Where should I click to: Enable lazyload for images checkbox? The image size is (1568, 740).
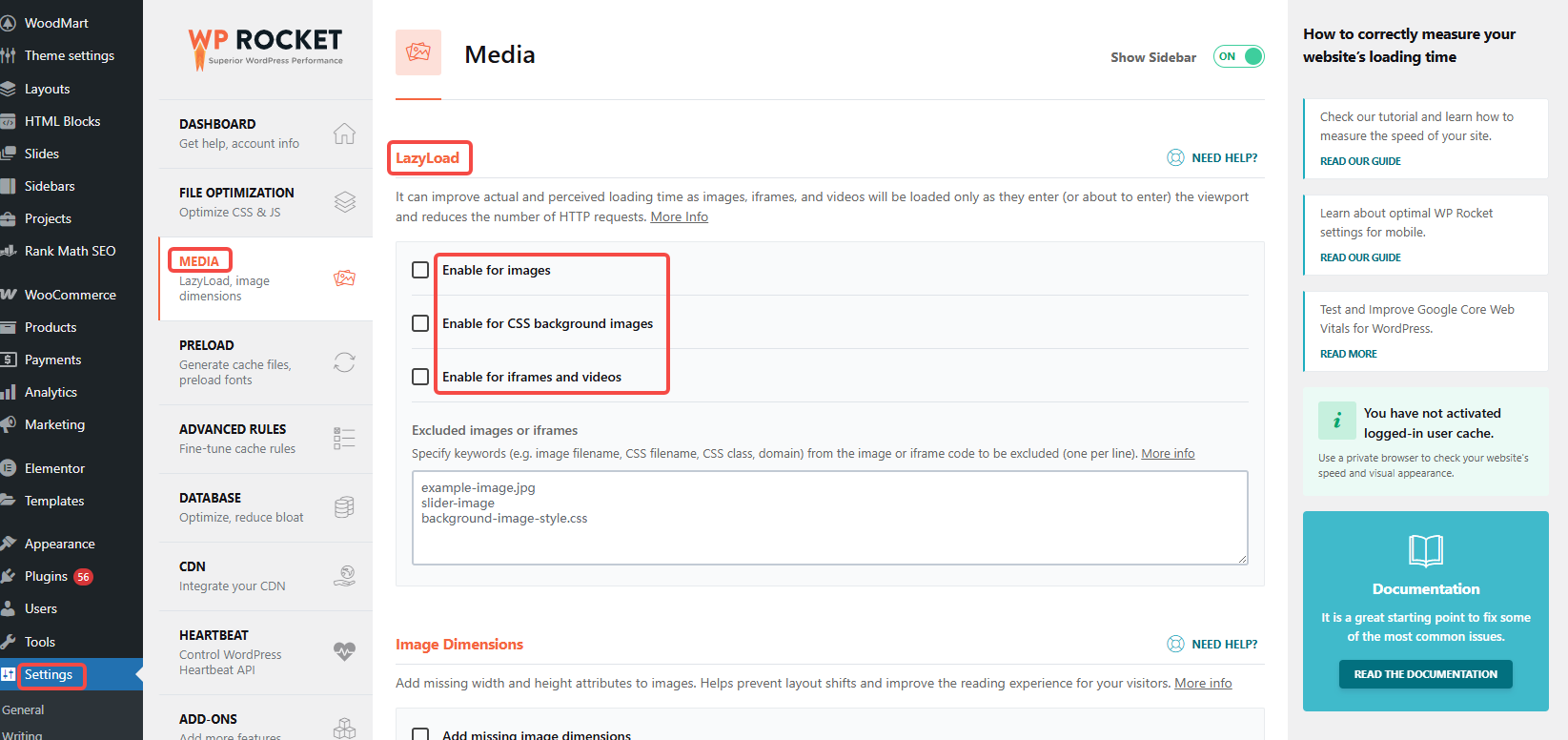[420, 270]
